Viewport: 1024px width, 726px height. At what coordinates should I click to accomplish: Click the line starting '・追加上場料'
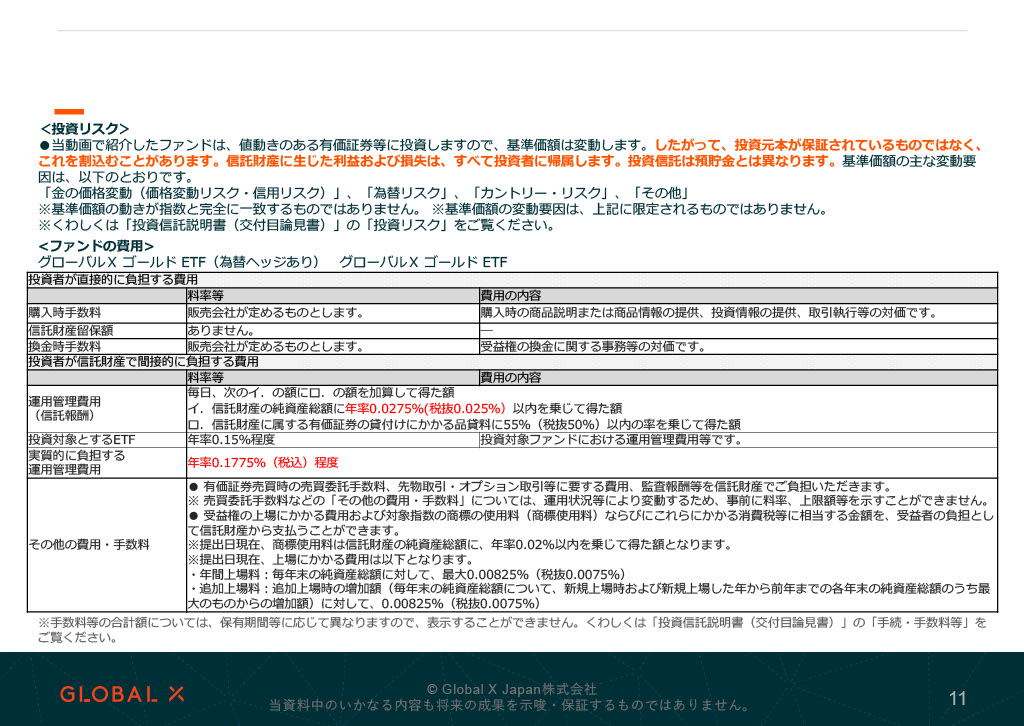click(589, 596)
